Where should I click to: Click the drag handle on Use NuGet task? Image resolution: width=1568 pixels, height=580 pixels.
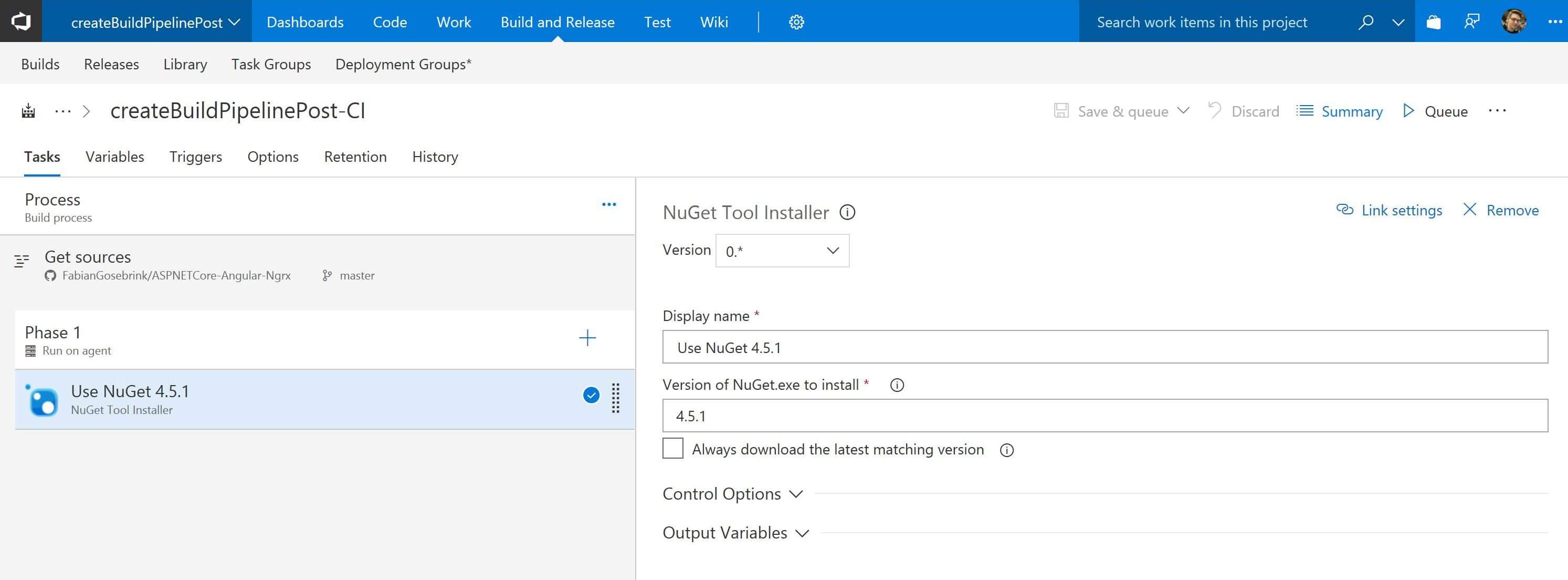coord(615,398)
